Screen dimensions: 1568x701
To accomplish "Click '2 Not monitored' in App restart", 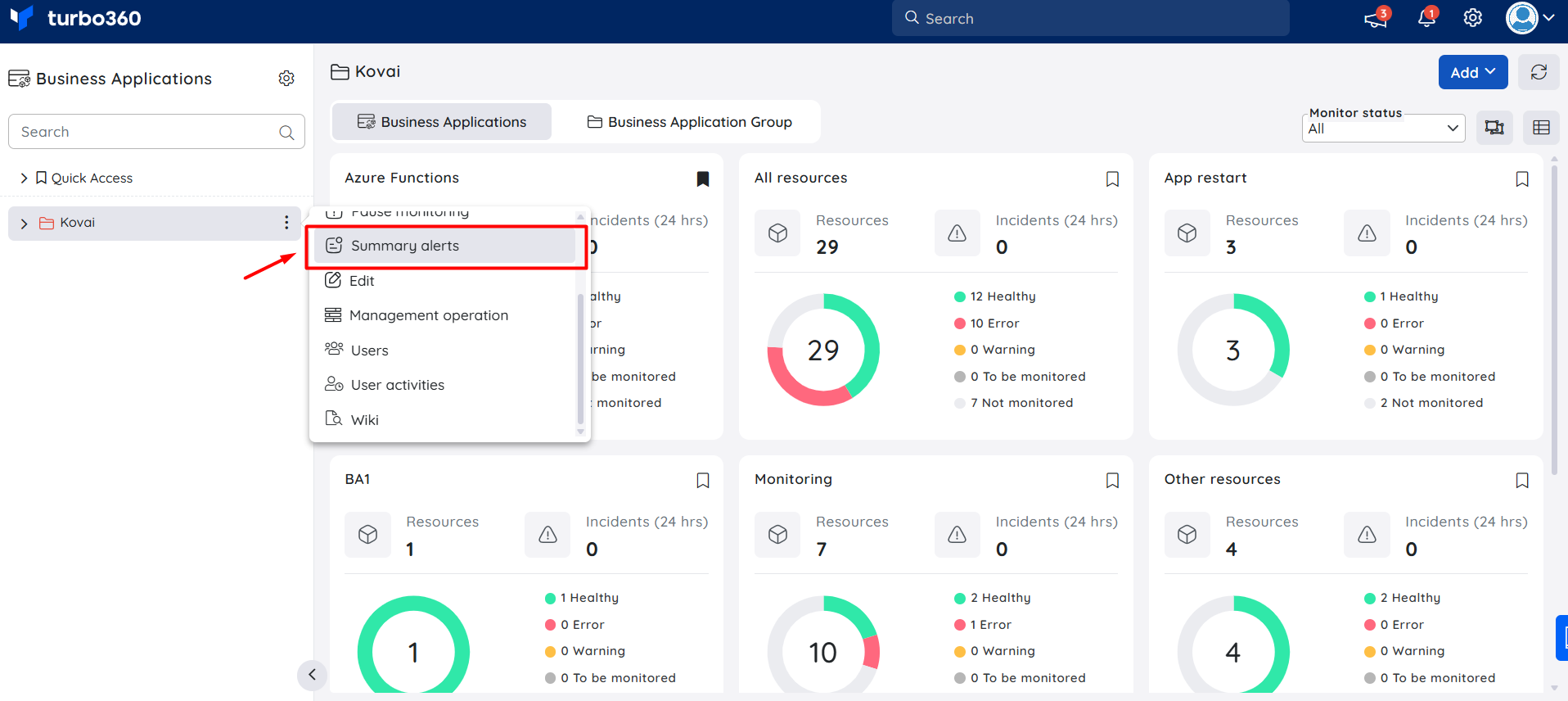I will coord(1424,403).
